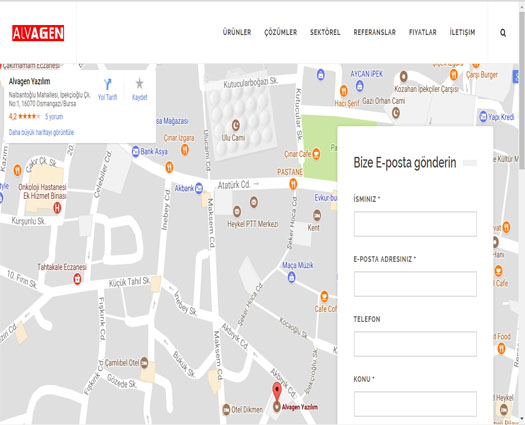Select the Çamlıbel Otel marker
Image resolution: width=525 pixels, height=425 pixels.
(x=144, y=363)
